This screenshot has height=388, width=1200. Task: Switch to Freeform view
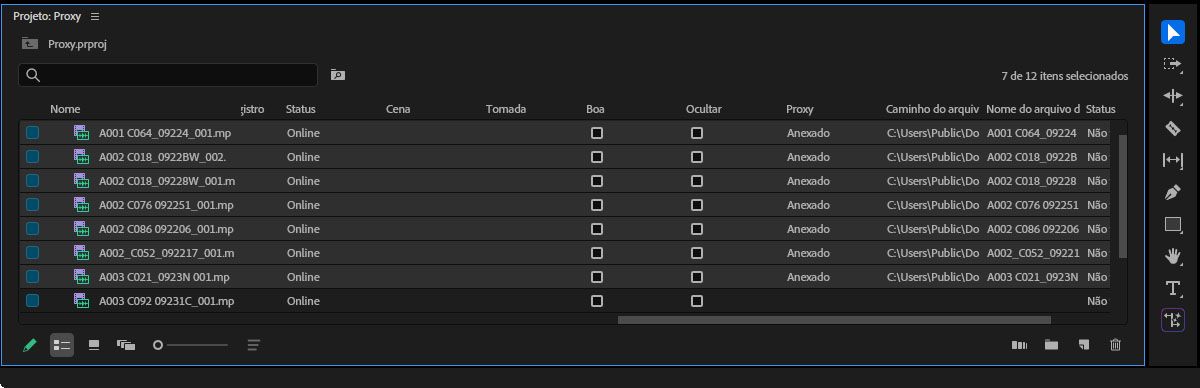coord(126,345)
